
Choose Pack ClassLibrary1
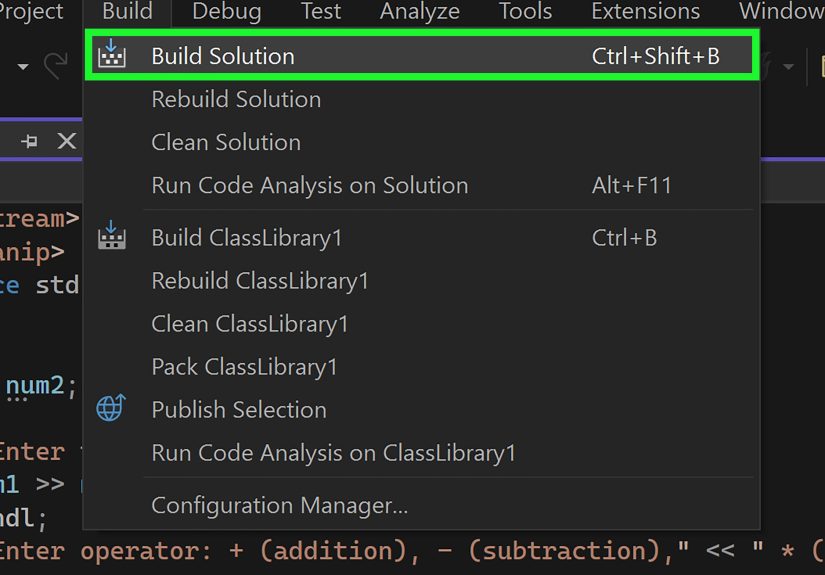click(x=422, y=367)
